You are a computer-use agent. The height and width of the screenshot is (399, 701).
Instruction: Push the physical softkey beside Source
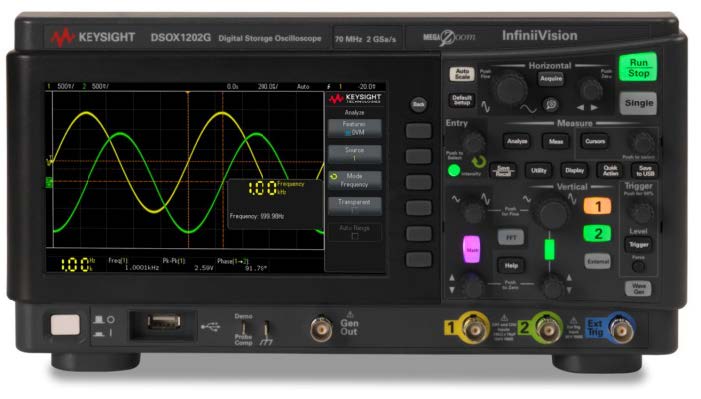[x=418, y=157]
